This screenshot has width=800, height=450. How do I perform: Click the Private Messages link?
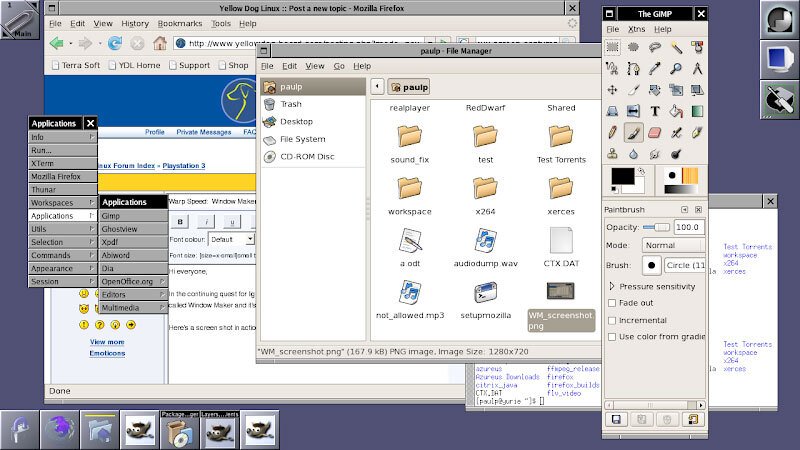203,132
